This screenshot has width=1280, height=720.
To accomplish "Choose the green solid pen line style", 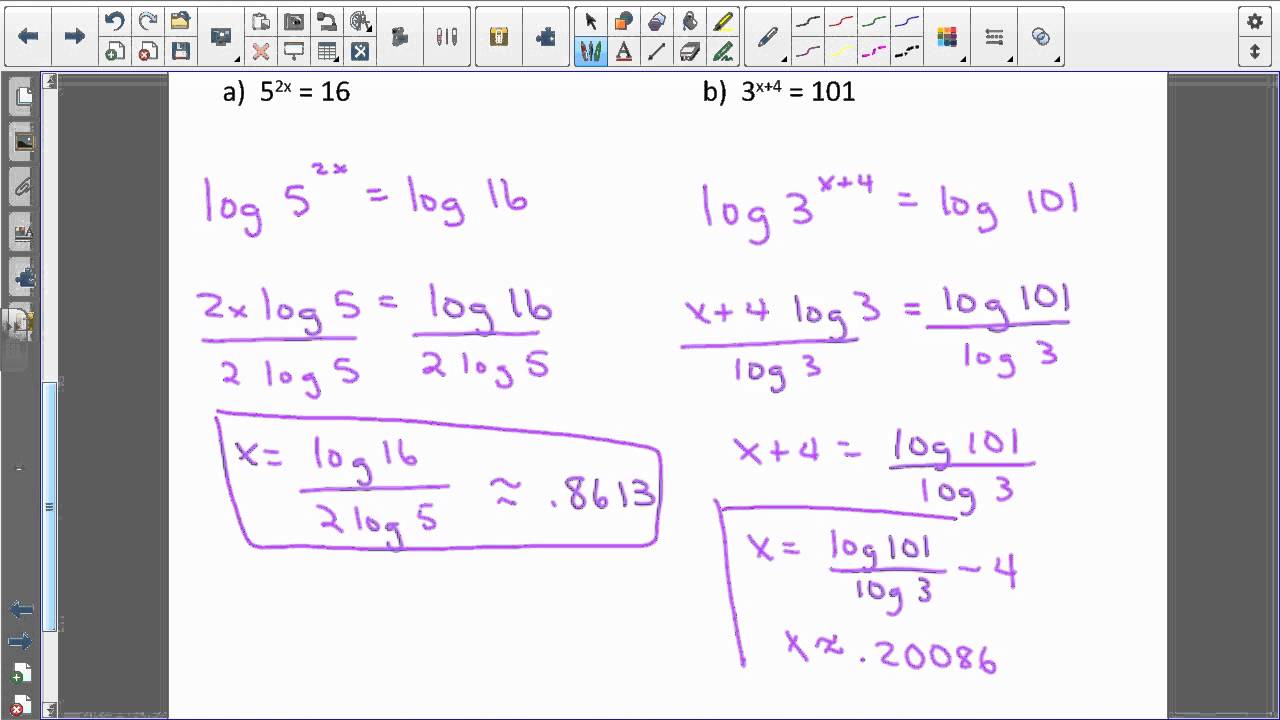I will (x=874, y=22).
